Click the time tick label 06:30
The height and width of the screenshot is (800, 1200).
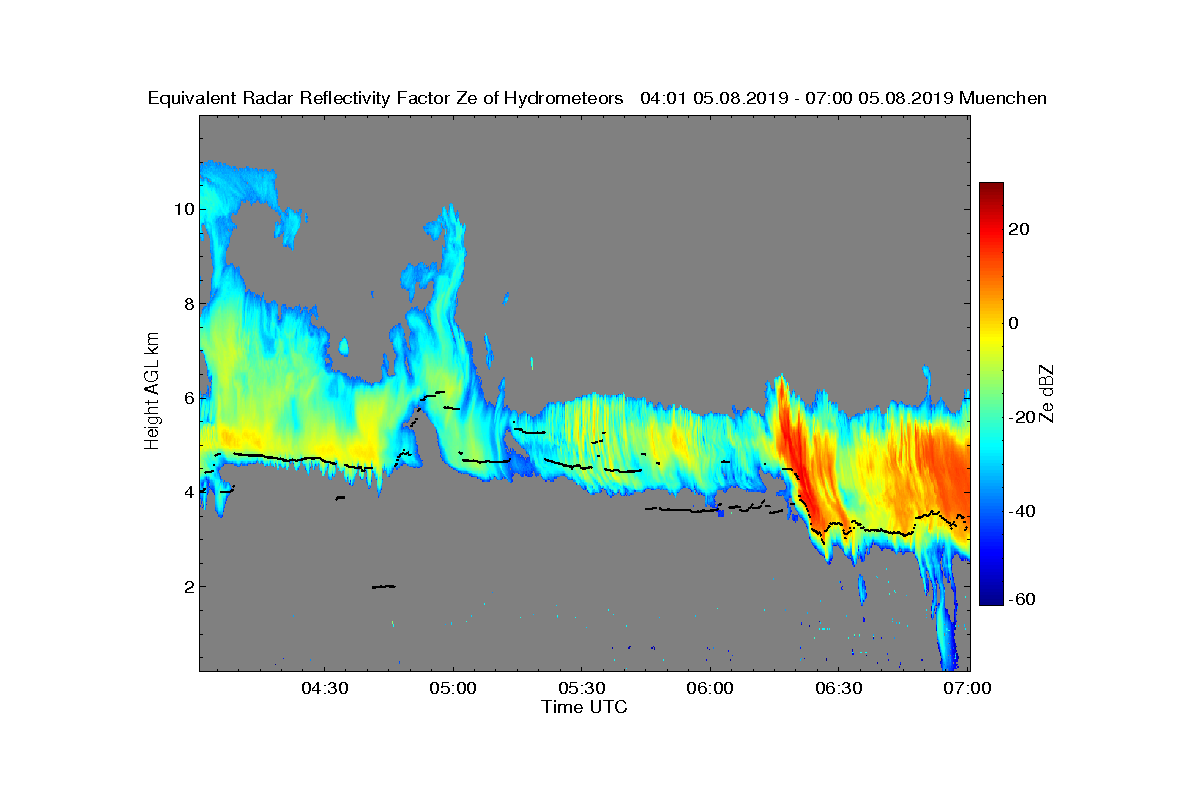pos(840,689)
